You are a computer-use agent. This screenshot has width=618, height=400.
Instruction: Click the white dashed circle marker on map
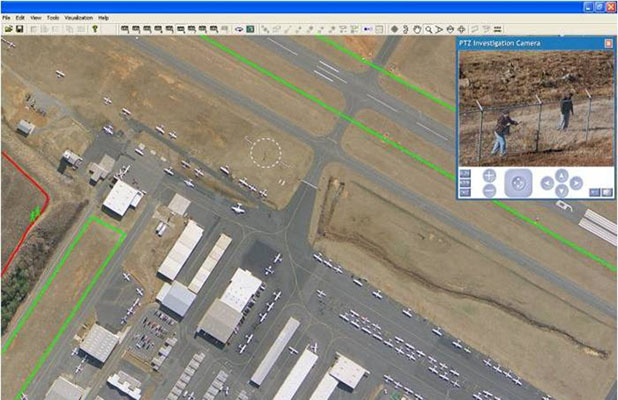266,153
